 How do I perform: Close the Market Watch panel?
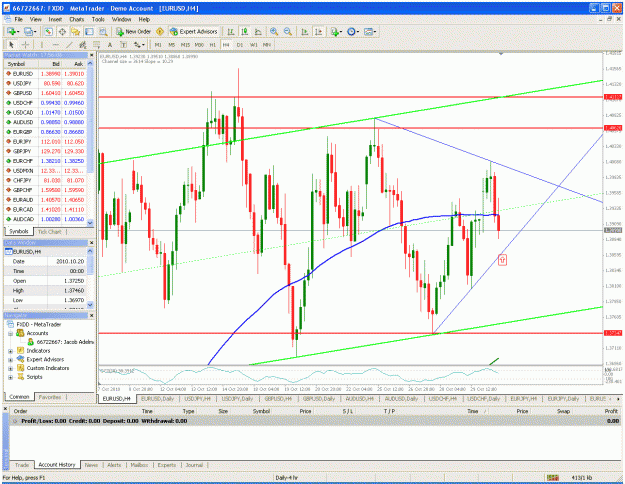(92, 55)
